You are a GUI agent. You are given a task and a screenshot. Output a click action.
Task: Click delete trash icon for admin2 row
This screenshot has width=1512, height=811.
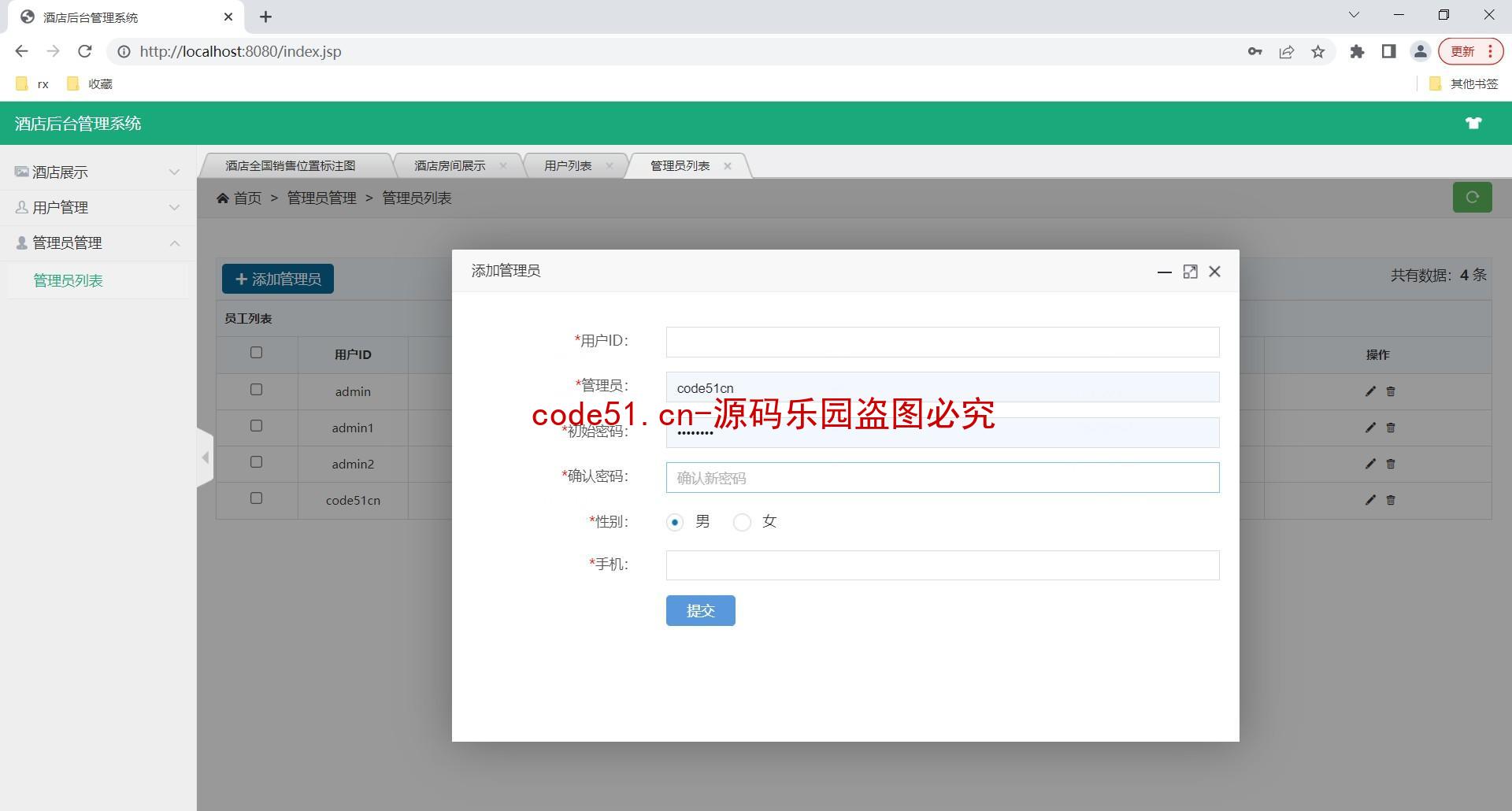(1391, 464)
